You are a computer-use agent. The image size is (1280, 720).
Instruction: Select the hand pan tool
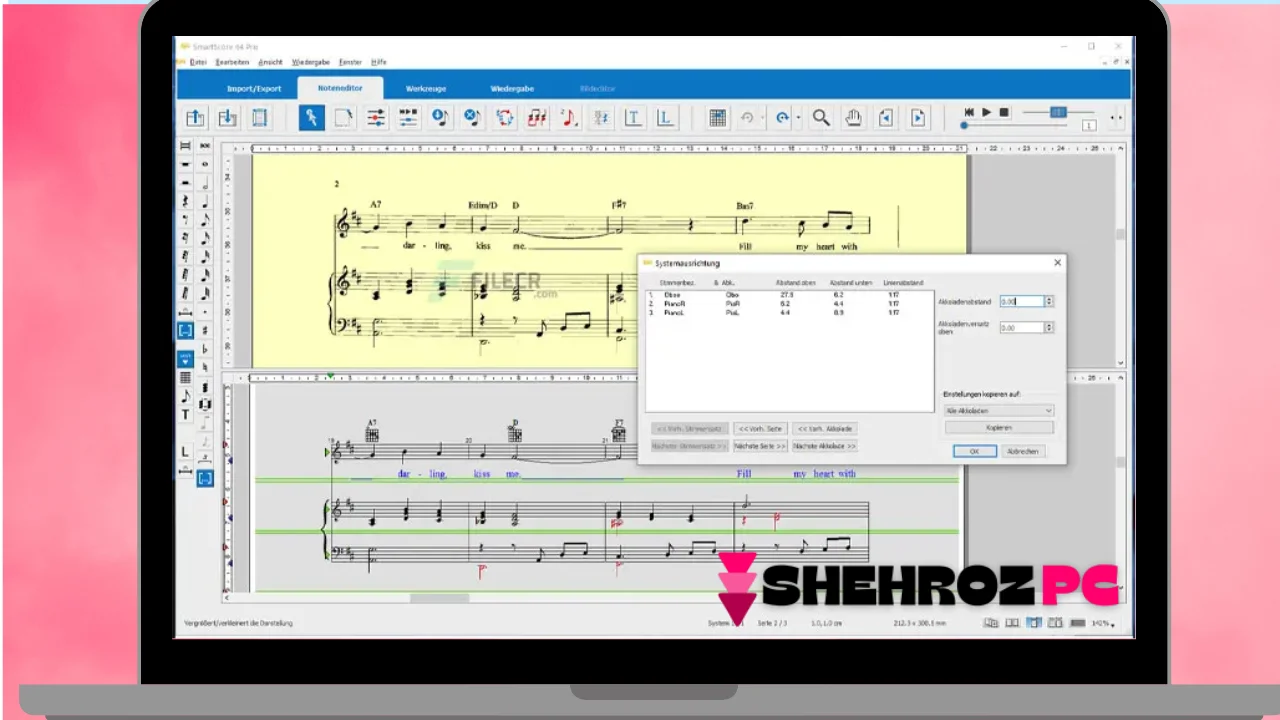(853, 118)
